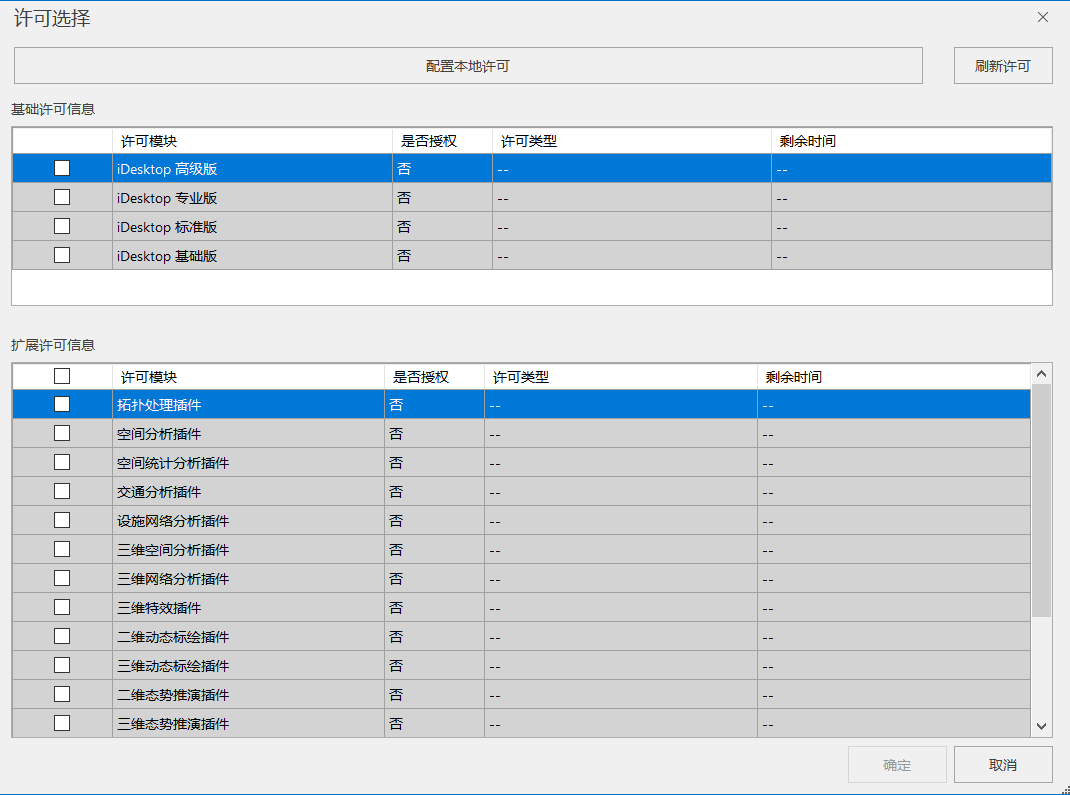The image size is (1070, 795).
Task: Select the 二维态势推演插件 row text
Action: click(173, 695)
